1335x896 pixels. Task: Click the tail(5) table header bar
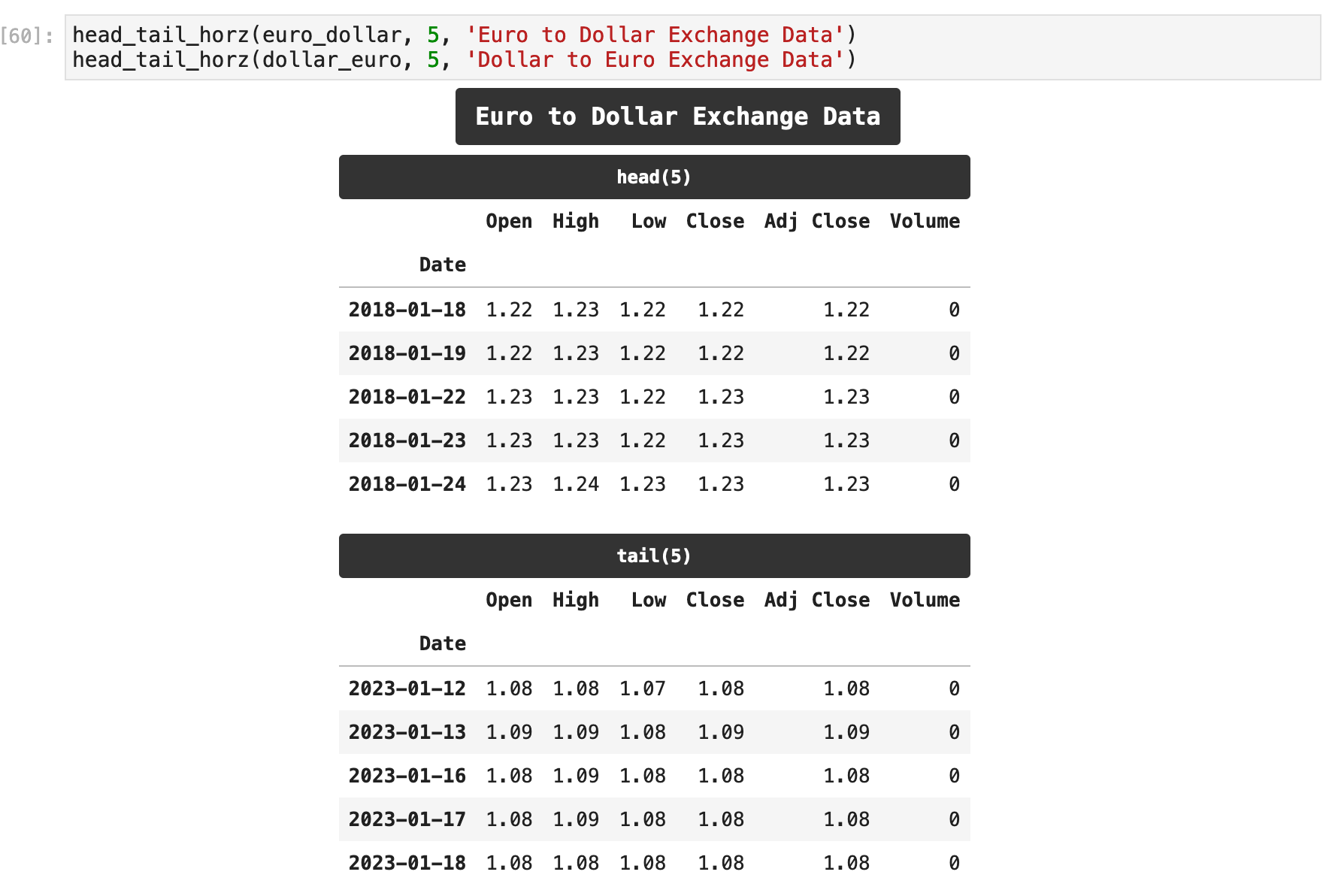click(654, 555)
